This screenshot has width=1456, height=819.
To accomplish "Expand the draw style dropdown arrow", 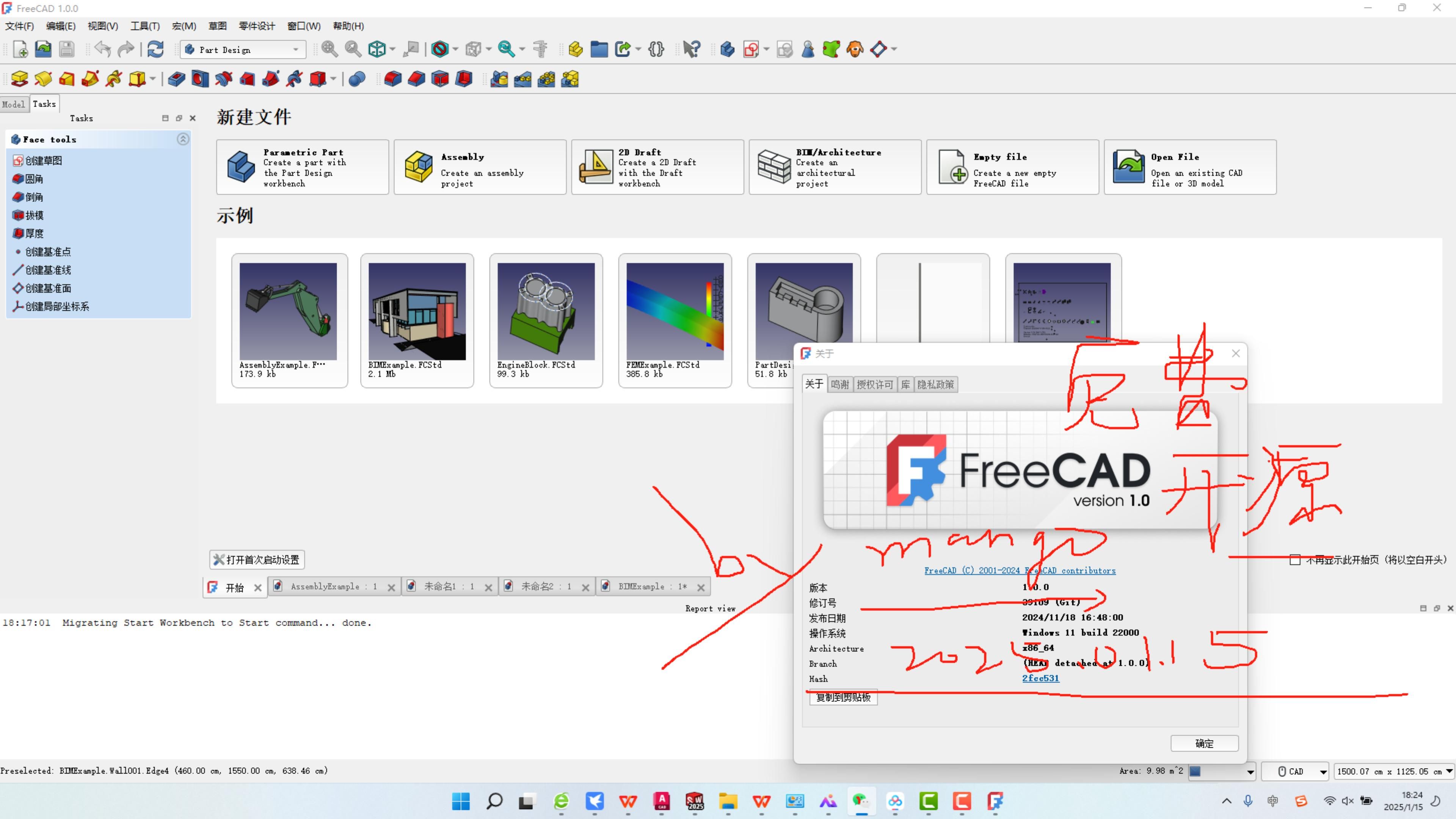I will point(455,50).
